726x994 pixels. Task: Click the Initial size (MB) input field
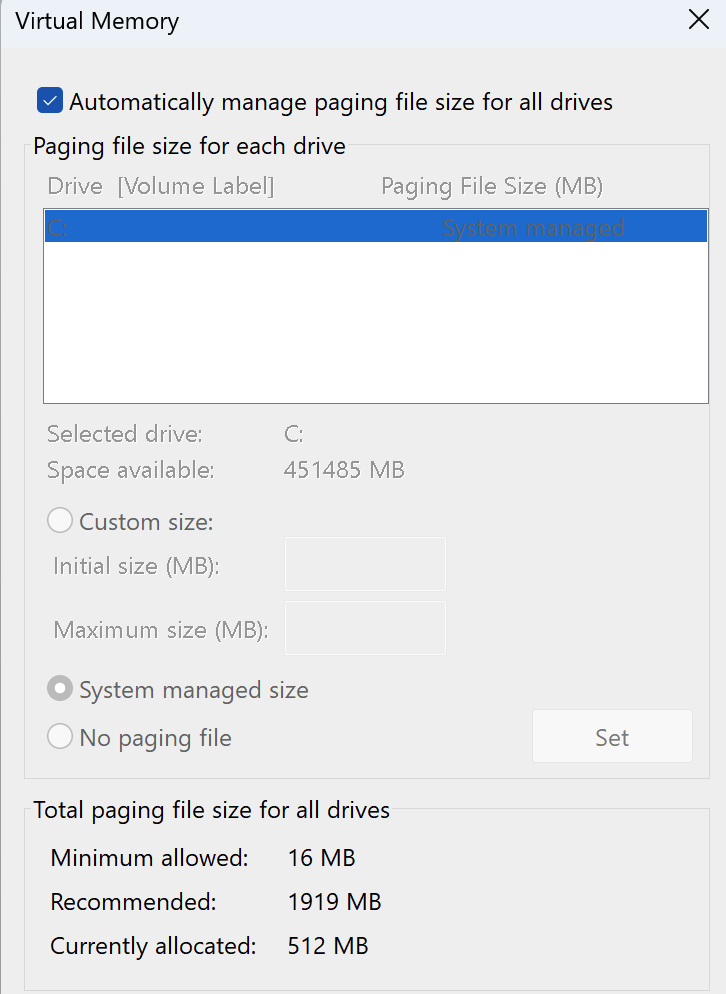tap(365, 564)
